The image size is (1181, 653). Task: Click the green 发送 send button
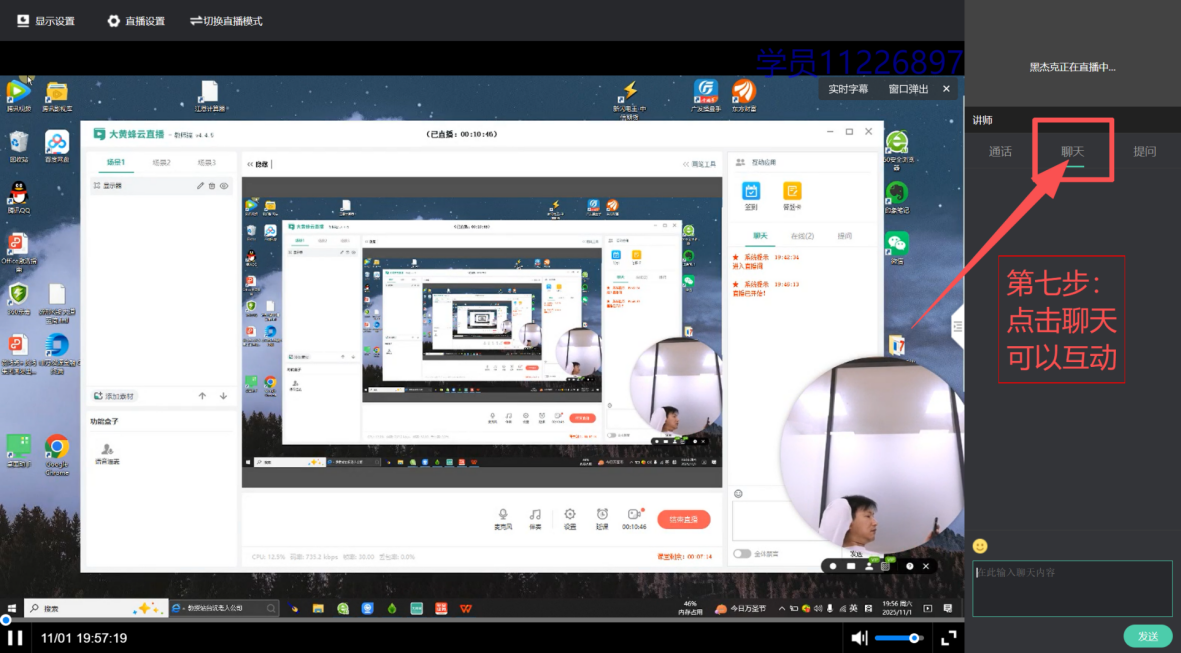(x=1147, y=636)
